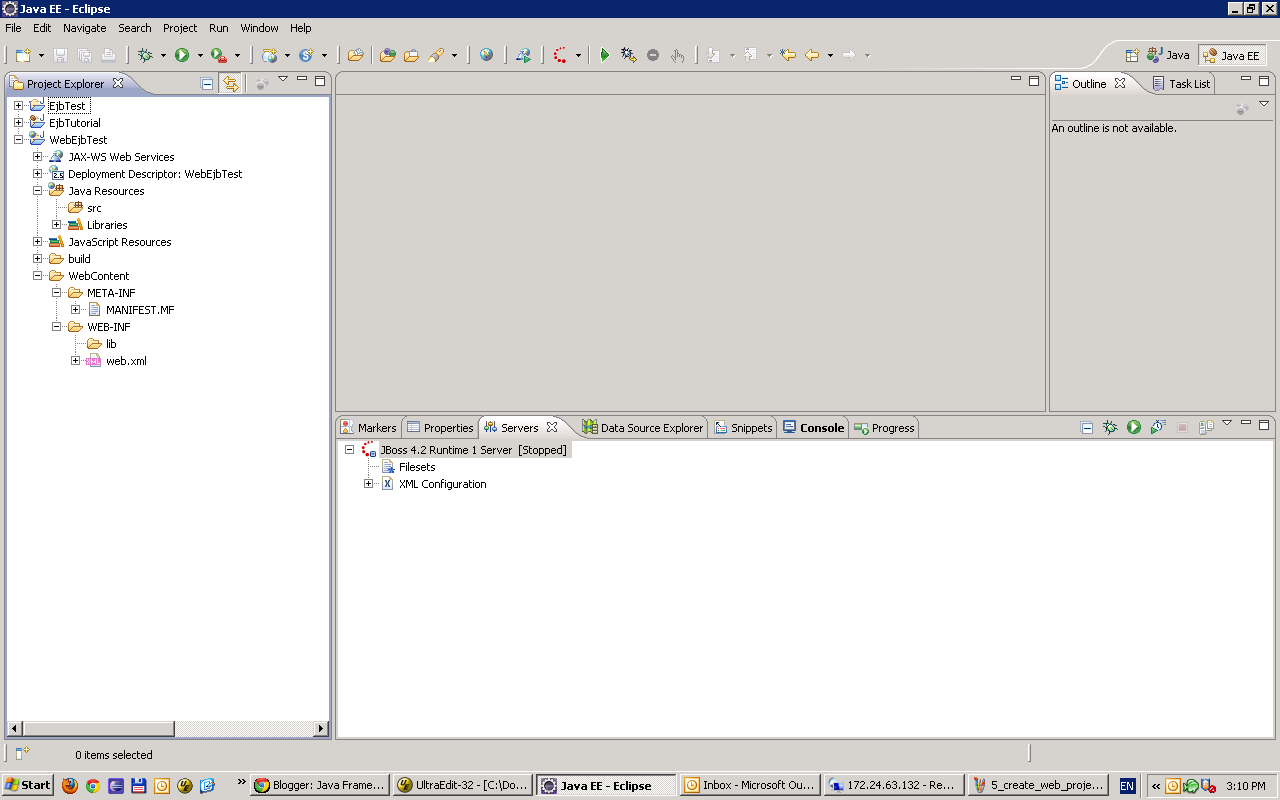Screen dimensions: 1280x800
Task: Toggle link with editor in Project Explorer
Action: pyautogui.click(x=232, y=83)
